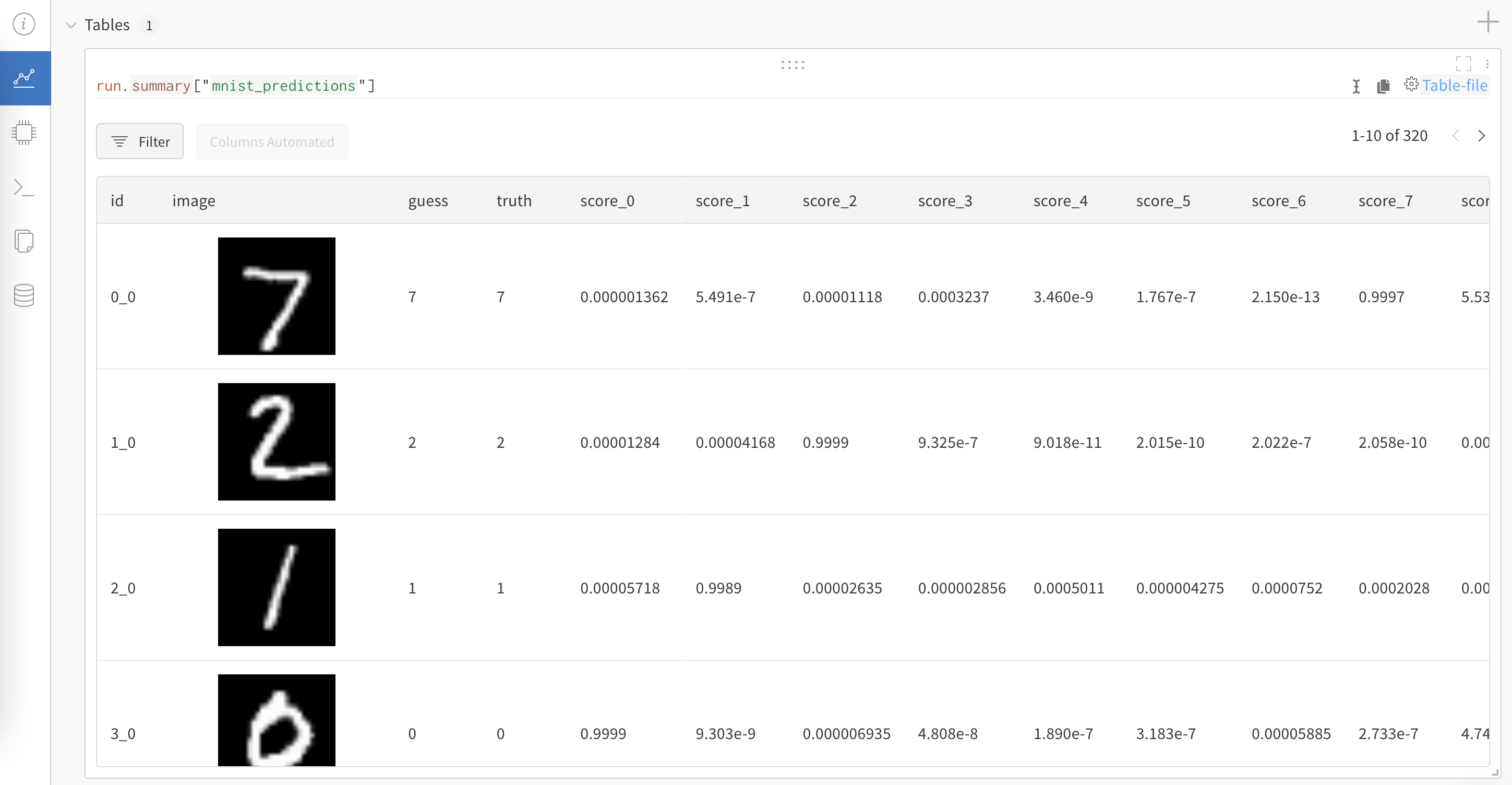
Task: Open the artifacts database icon
Action: pos(24,295)
